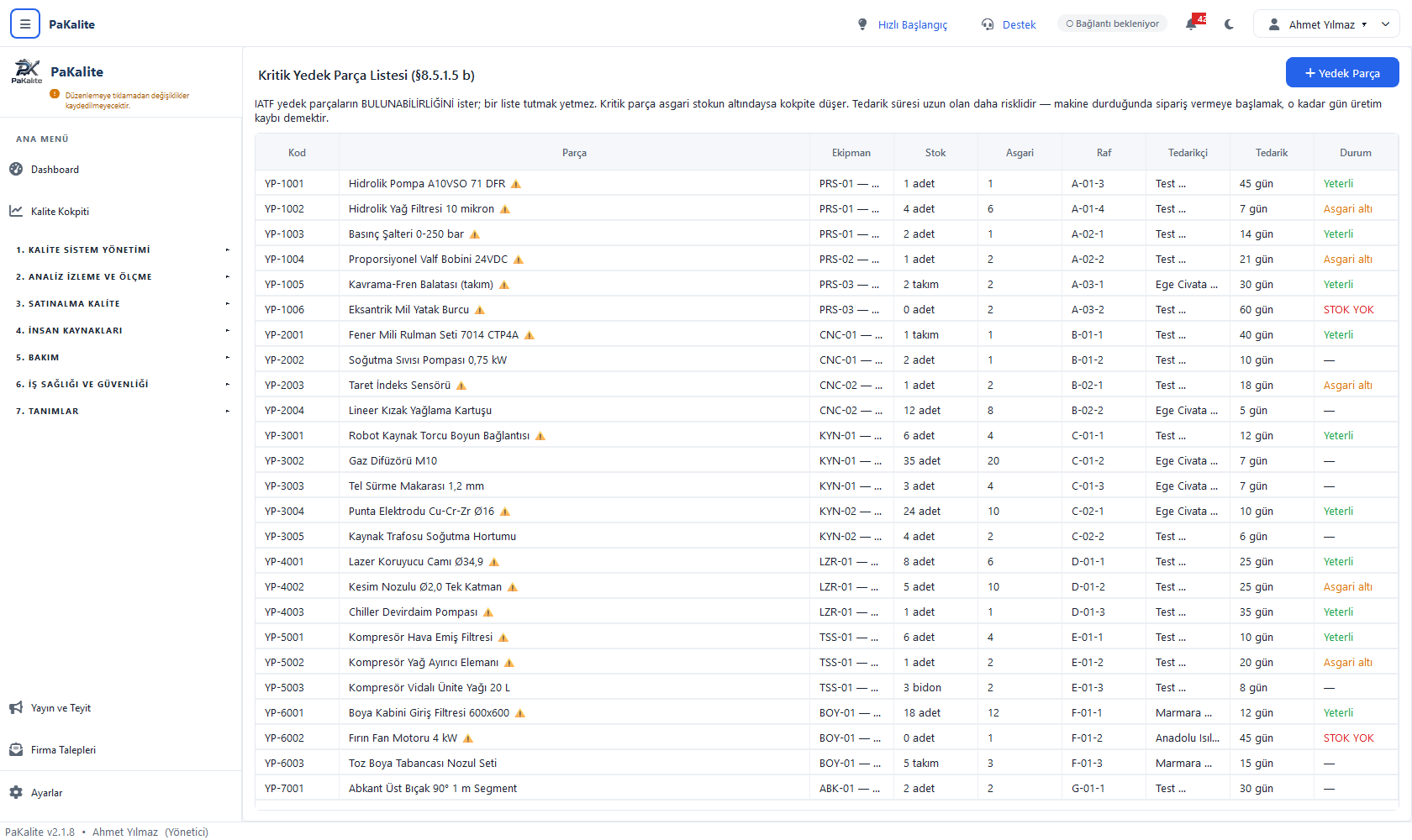Open Ahmet Yılmaz user dropdown
The image size is (1412, 840).
click(x=1326, y=24)
